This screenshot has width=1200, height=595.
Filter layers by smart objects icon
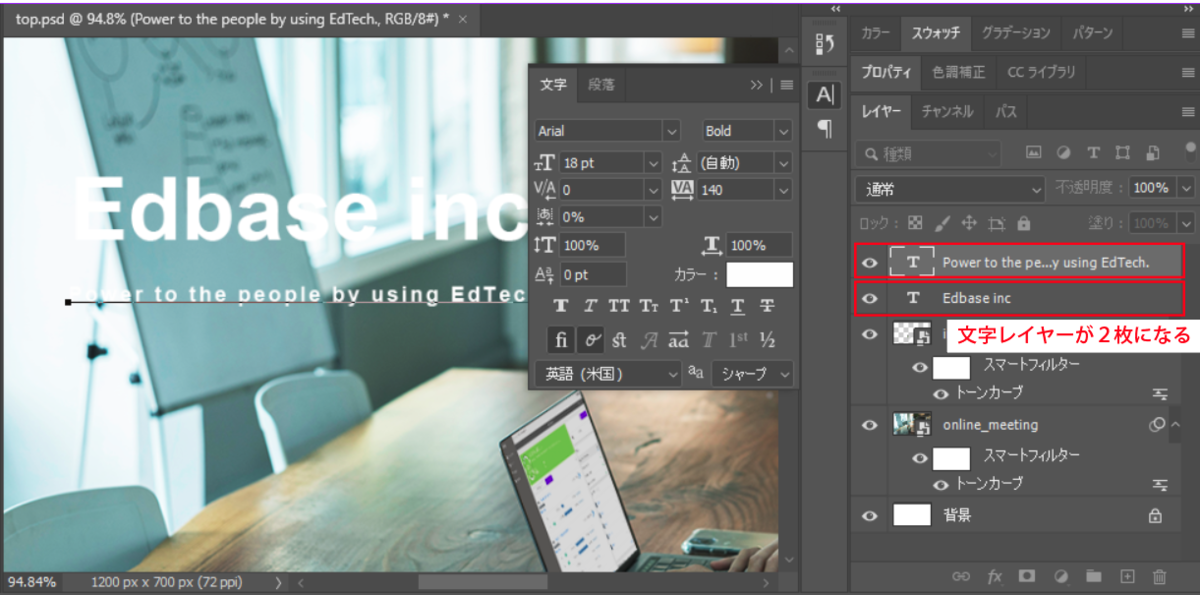[x=1153, y=153]
